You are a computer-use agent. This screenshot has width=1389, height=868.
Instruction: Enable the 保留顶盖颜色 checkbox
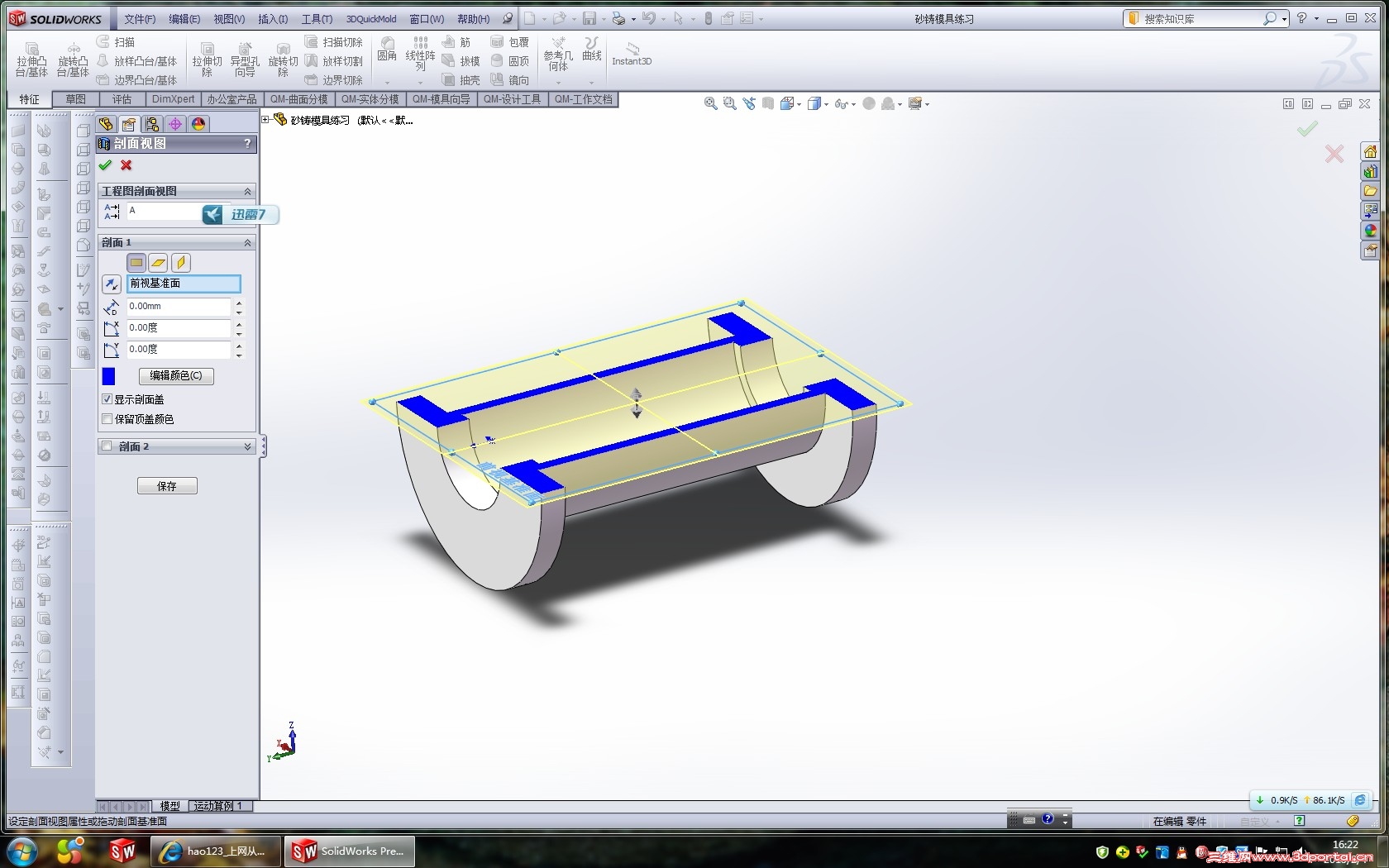tap(107, 419)
